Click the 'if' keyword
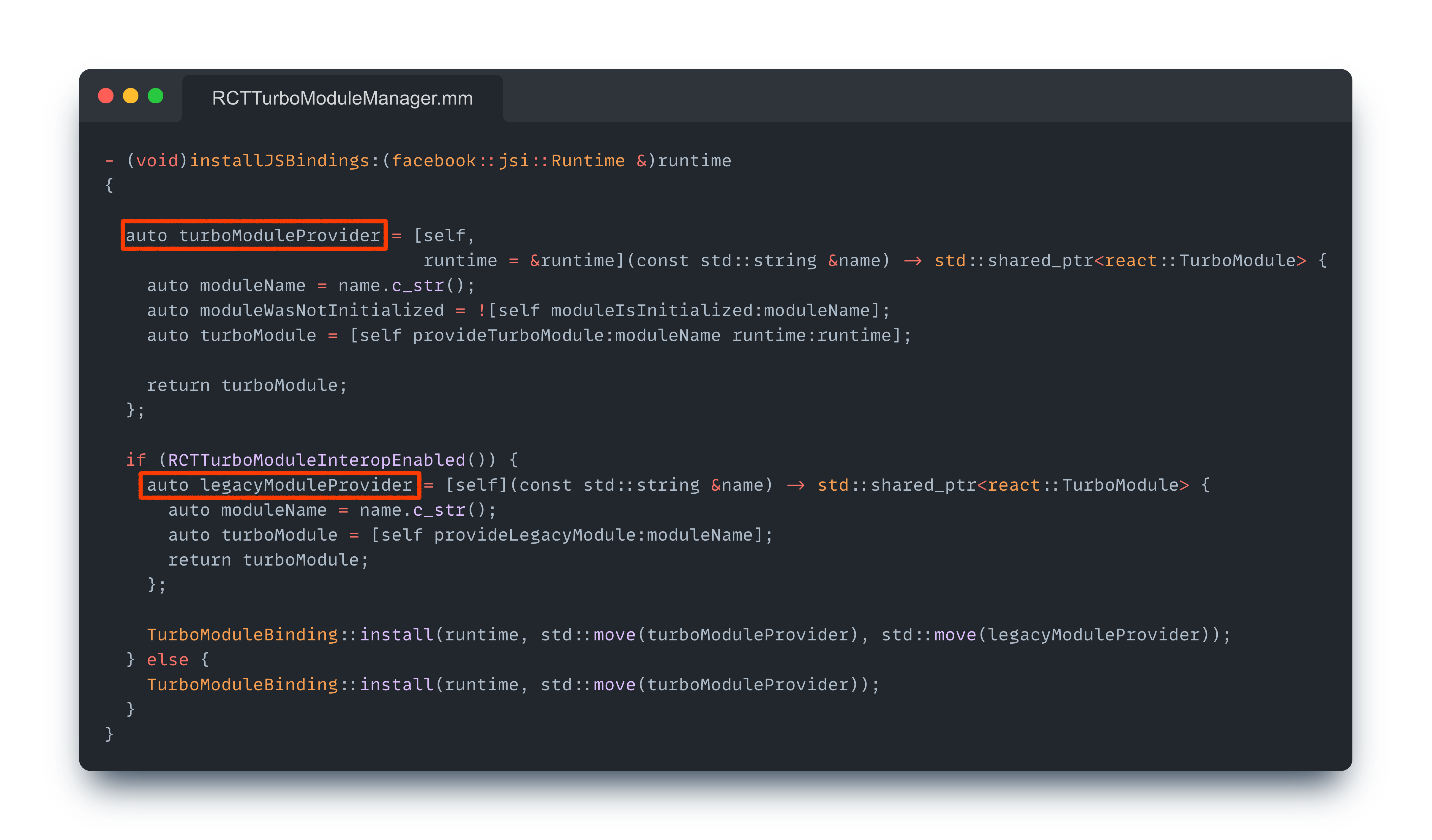 (136, 460)
